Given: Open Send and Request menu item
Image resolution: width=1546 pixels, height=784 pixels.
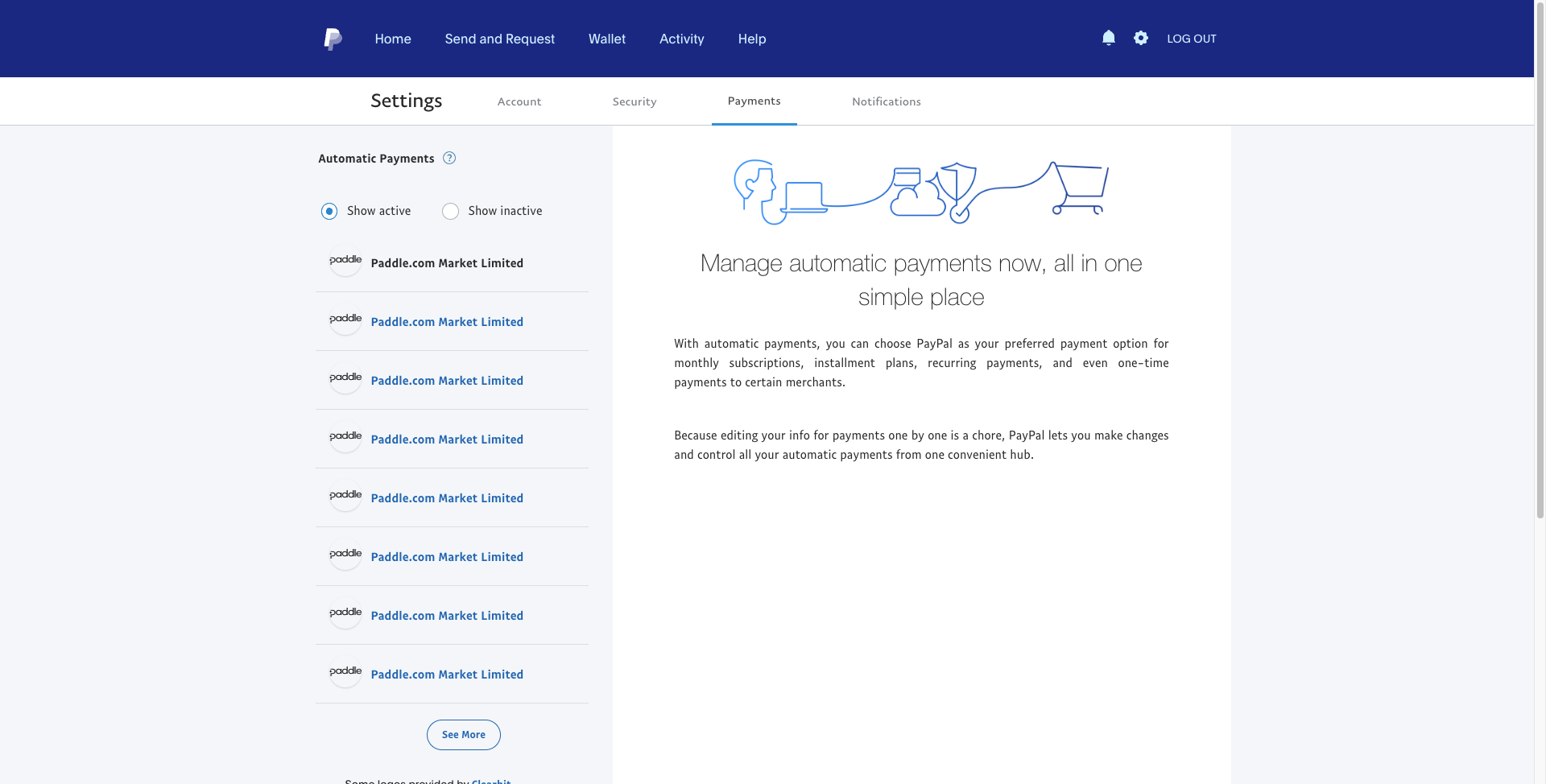Looking at the screenshot, I should pos(500,39).
